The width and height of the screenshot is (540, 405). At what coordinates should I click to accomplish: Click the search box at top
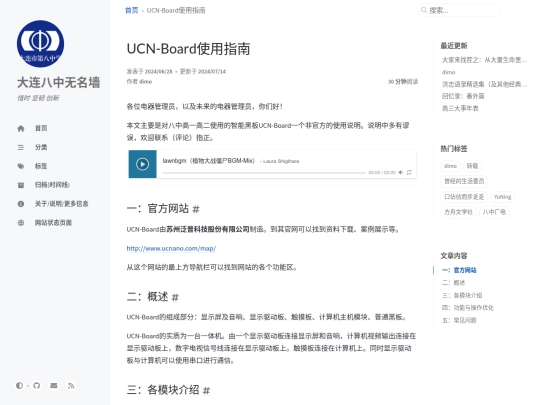459,10
